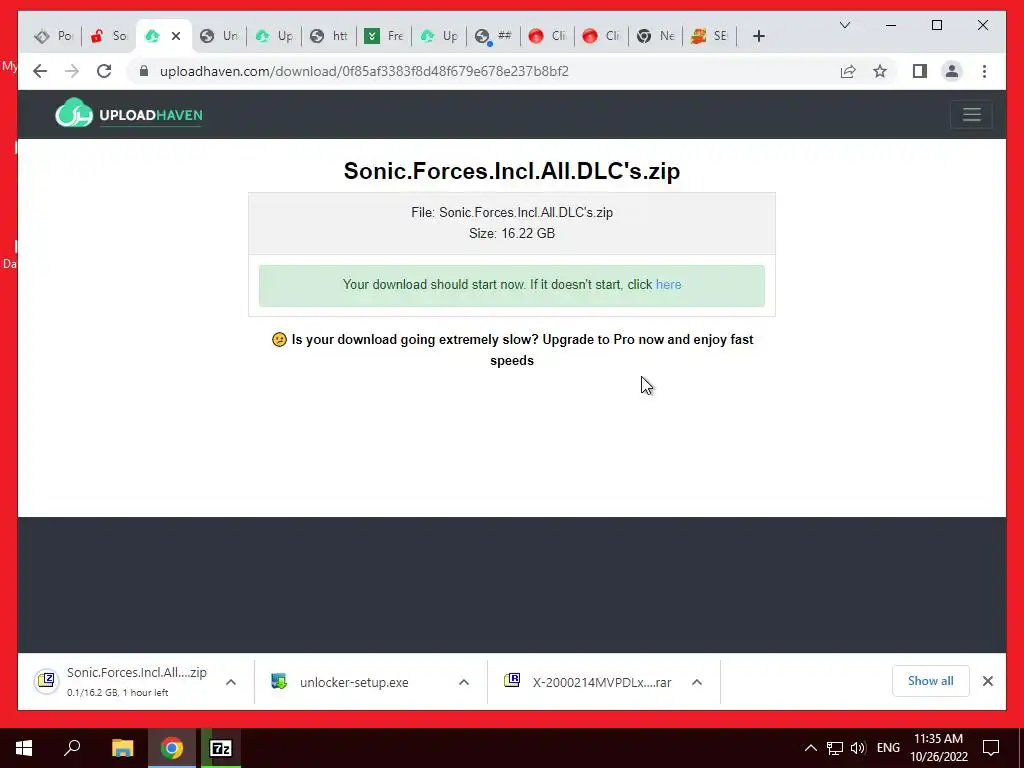
Task: Click Show all downloads
Action: [x=930, y=680]
